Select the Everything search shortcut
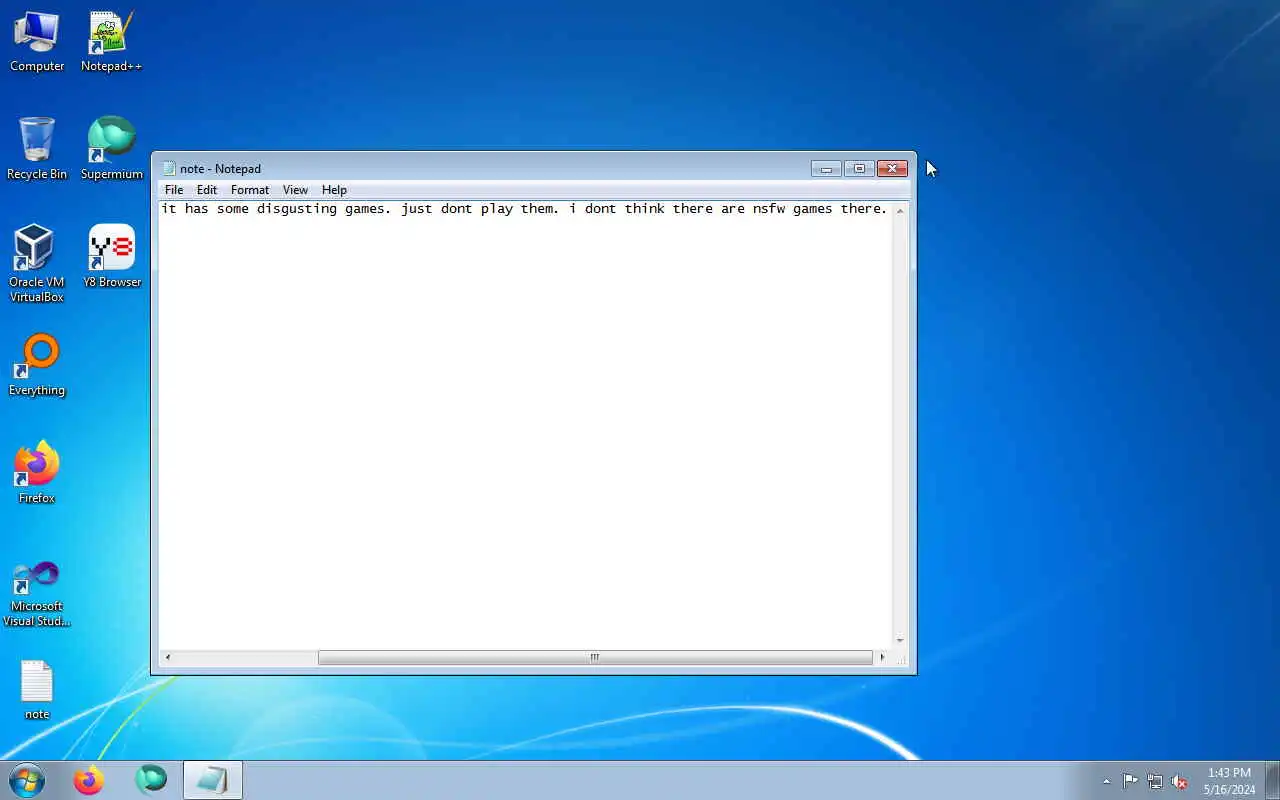Viewport: 1280px width, 800px height. coord(37,365)
